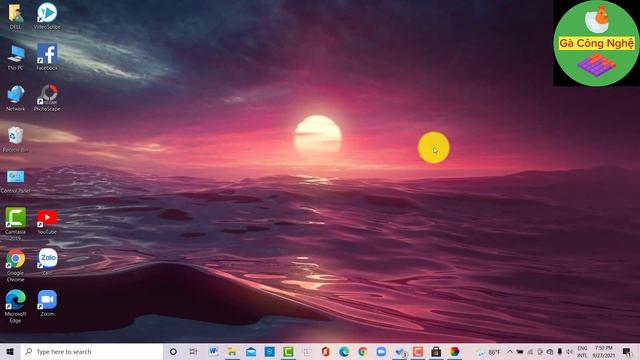Select the Recycle Bin icon
The image size is (640, 360).
tap(16, 140)
